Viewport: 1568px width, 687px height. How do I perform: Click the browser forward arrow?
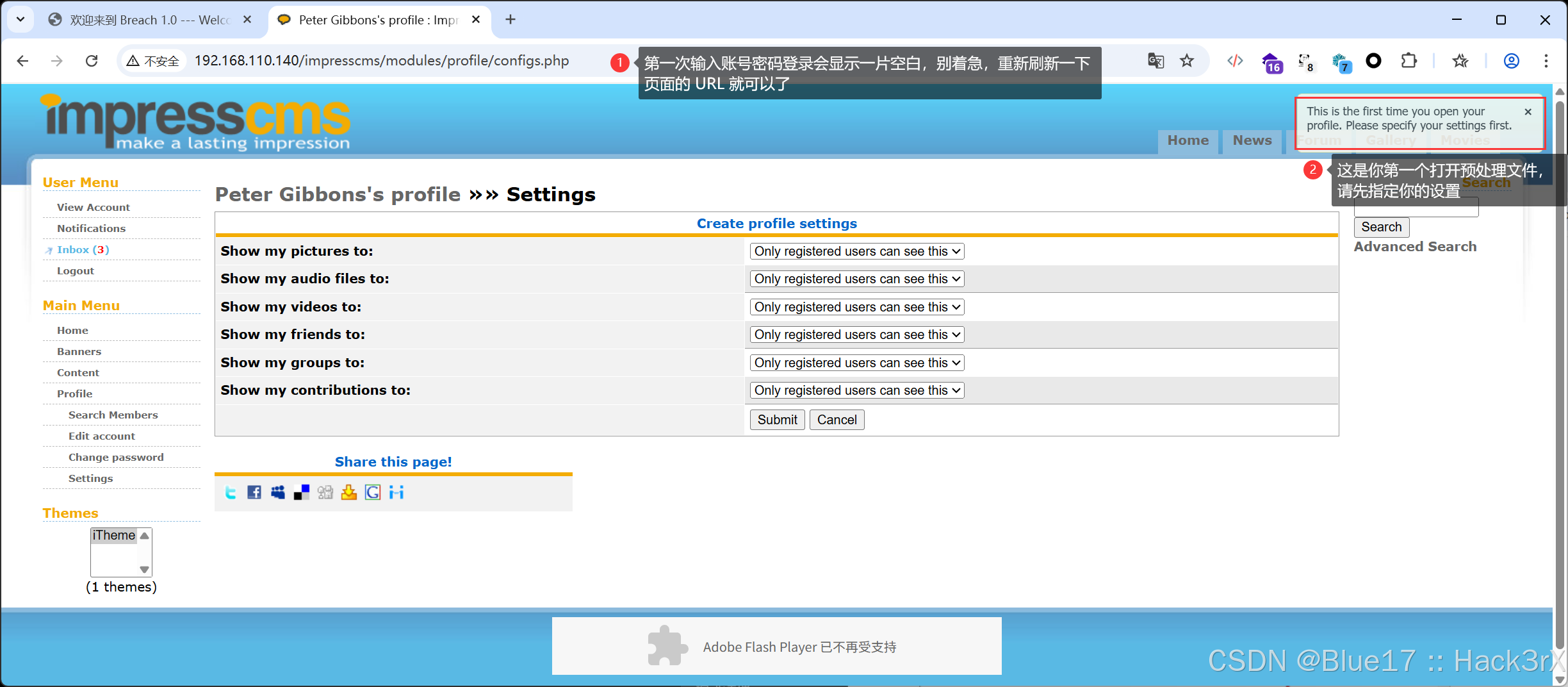coord(57,61)
